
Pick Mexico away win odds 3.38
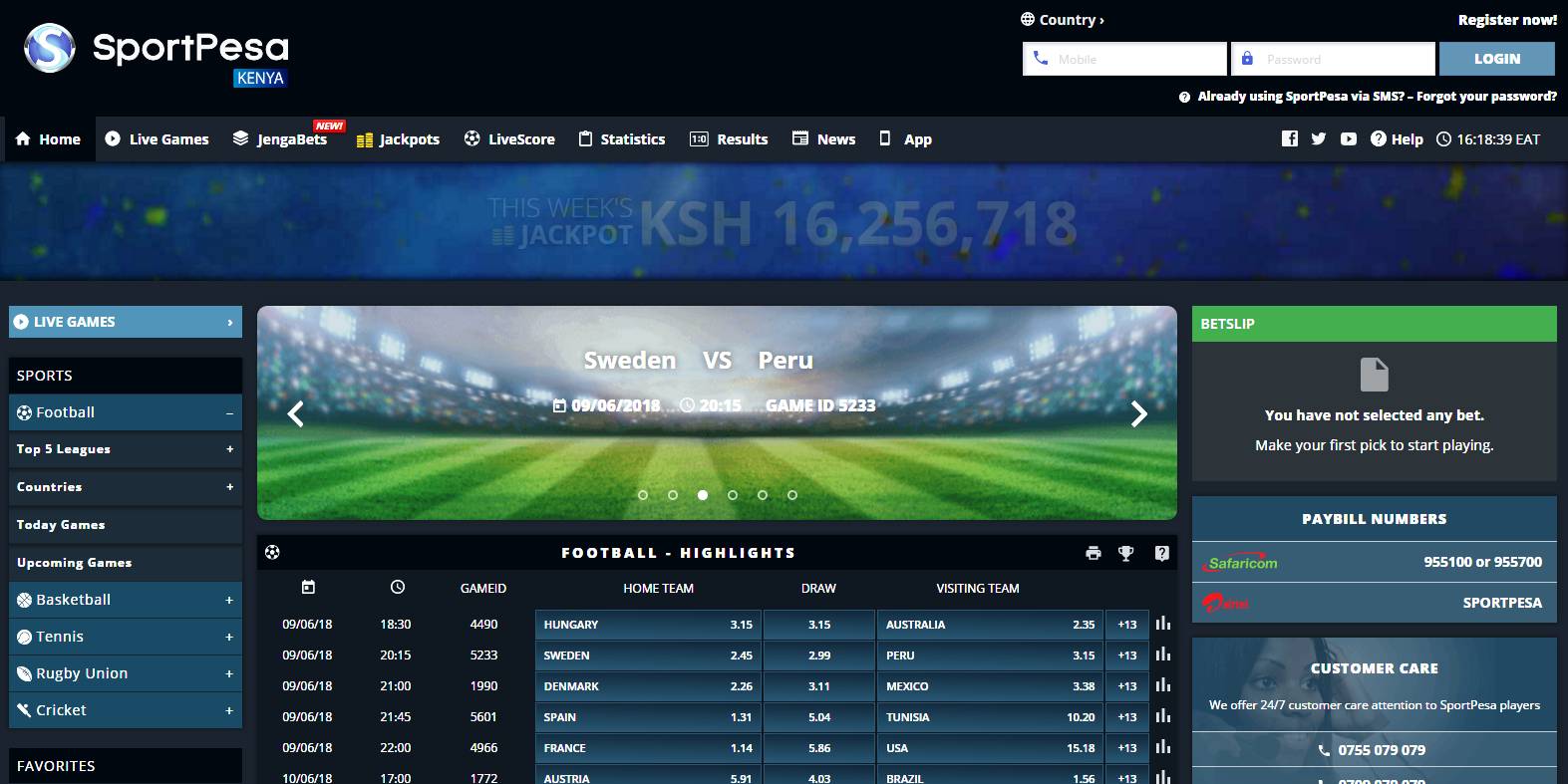point(990,686)
